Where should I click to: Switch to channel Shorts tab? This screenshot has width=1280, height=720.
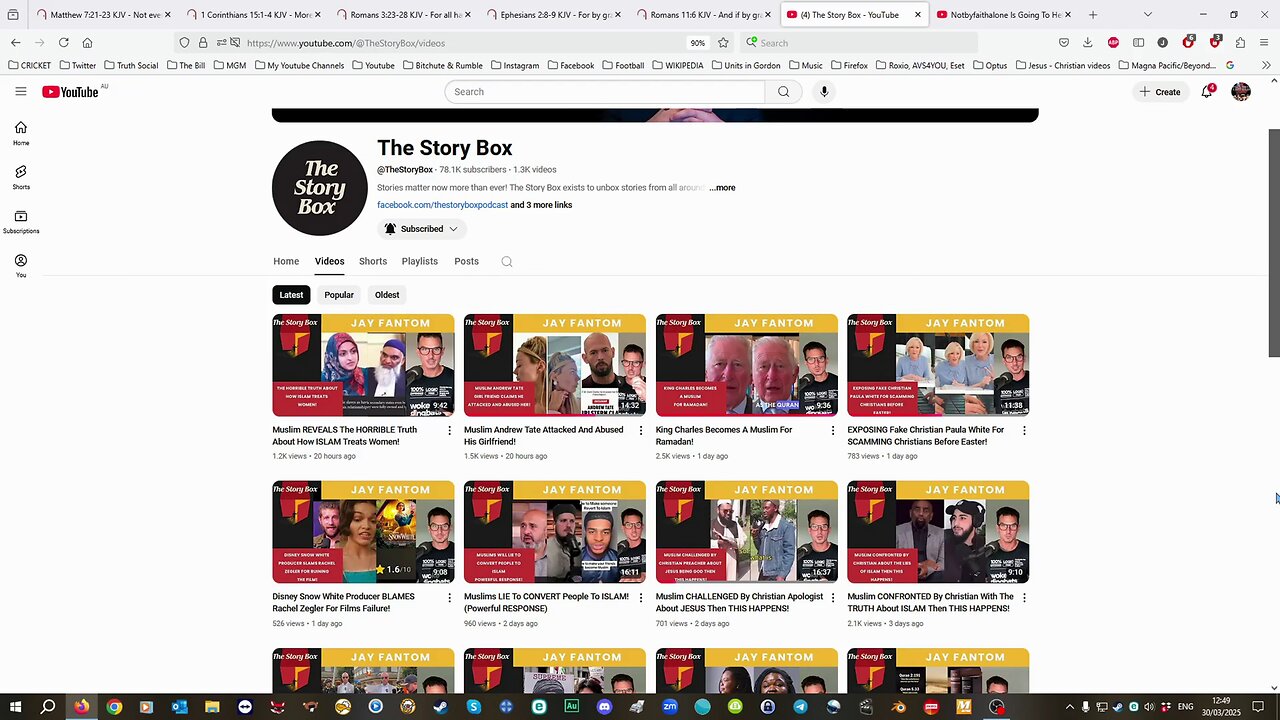coord(373,261)
